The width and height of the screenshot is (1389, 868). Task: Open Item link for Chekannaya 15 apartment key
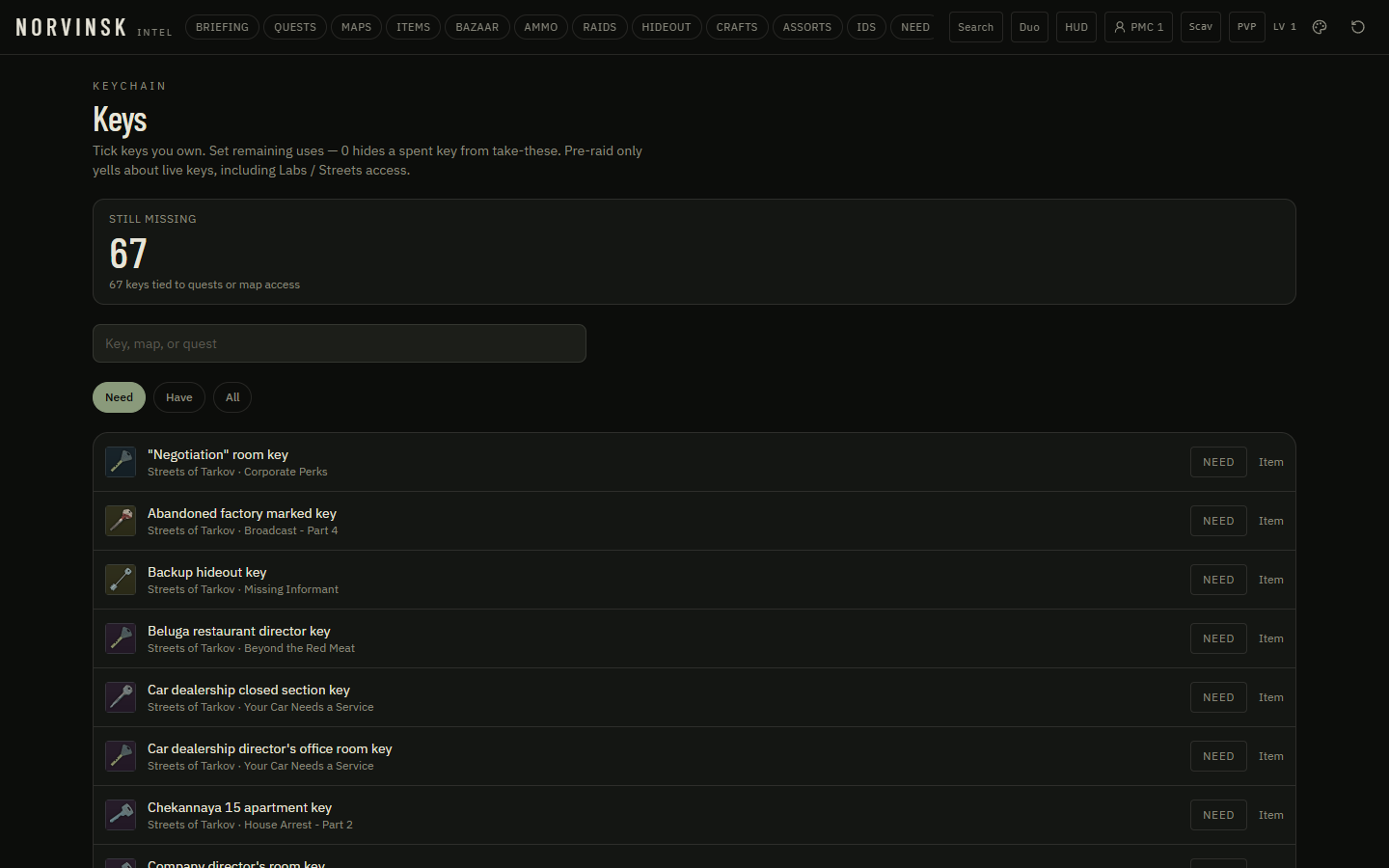[x=1271, y=815]
